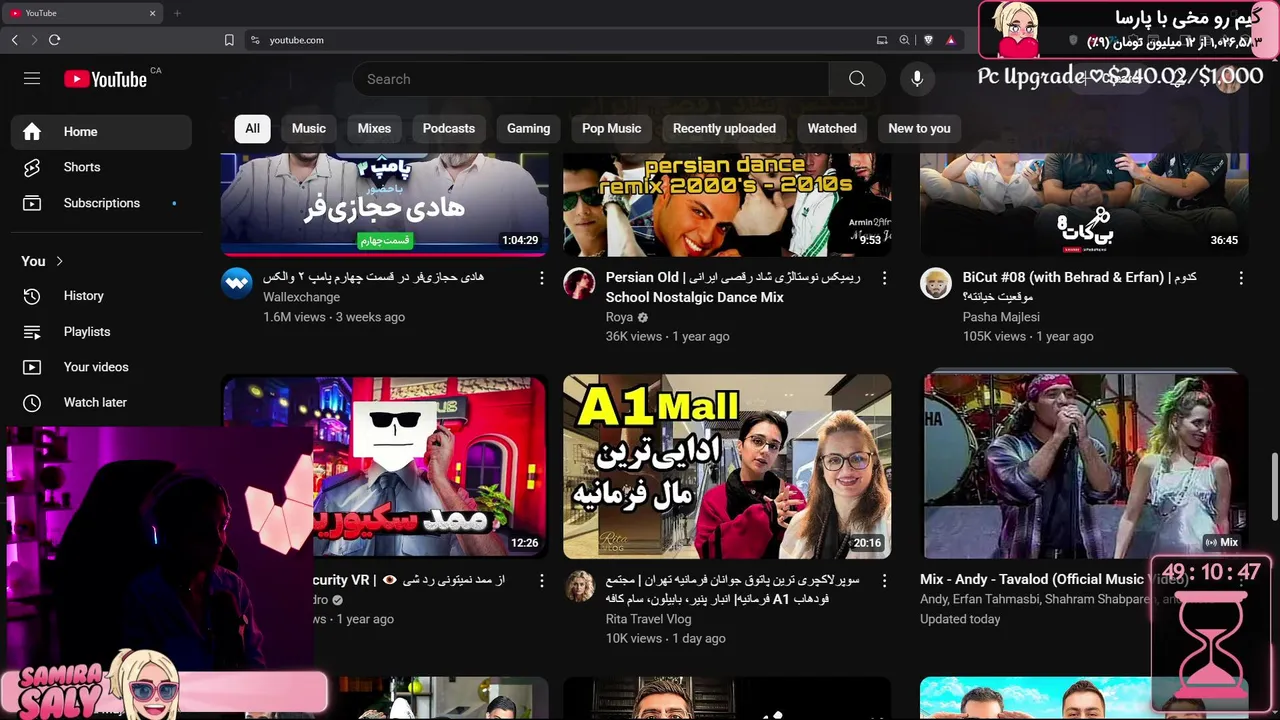The image size is (1280, 720).
Task: Open the A1 Mall video thumbnail
Action: pyautogui.click(x=727, y=466)
